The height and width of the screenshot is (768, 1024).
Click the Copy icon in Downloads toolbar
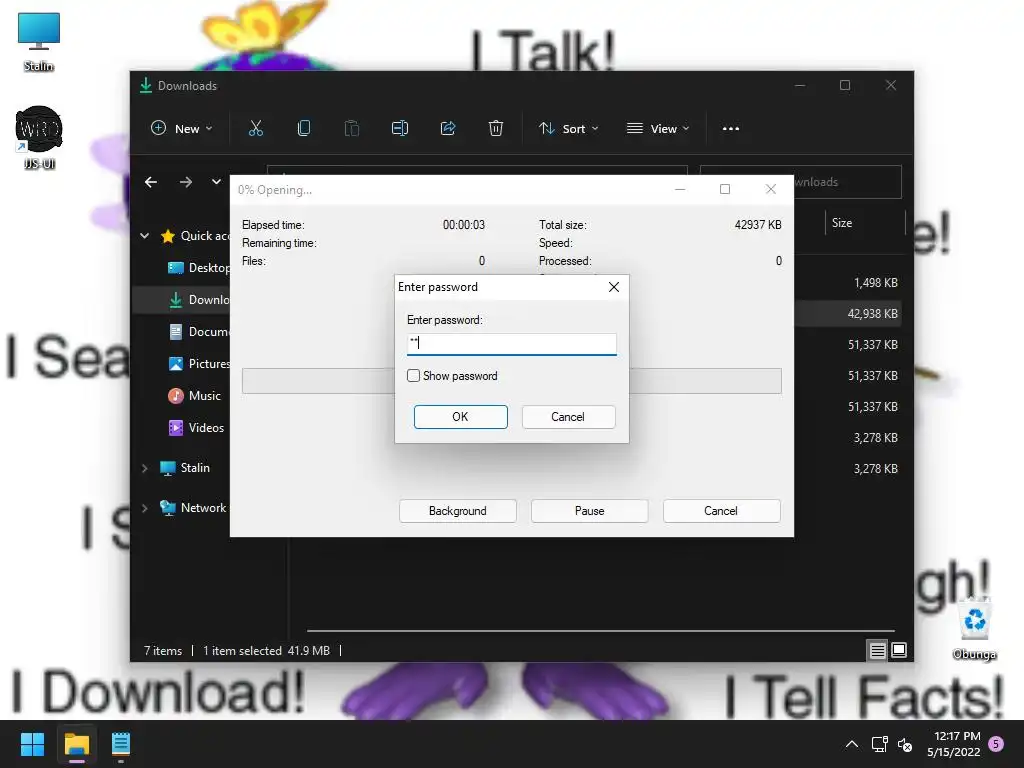[x=304, y=128]
